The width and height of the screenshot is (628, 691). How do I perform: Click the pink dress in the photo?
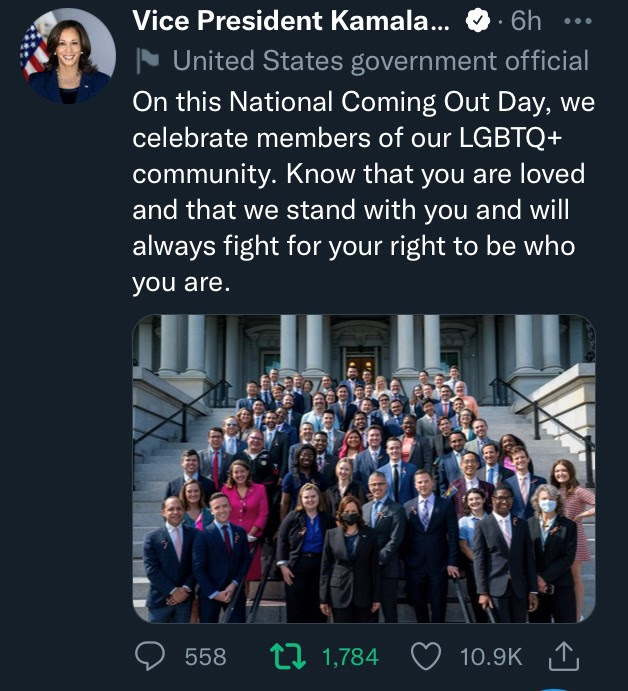coord(246,512)
